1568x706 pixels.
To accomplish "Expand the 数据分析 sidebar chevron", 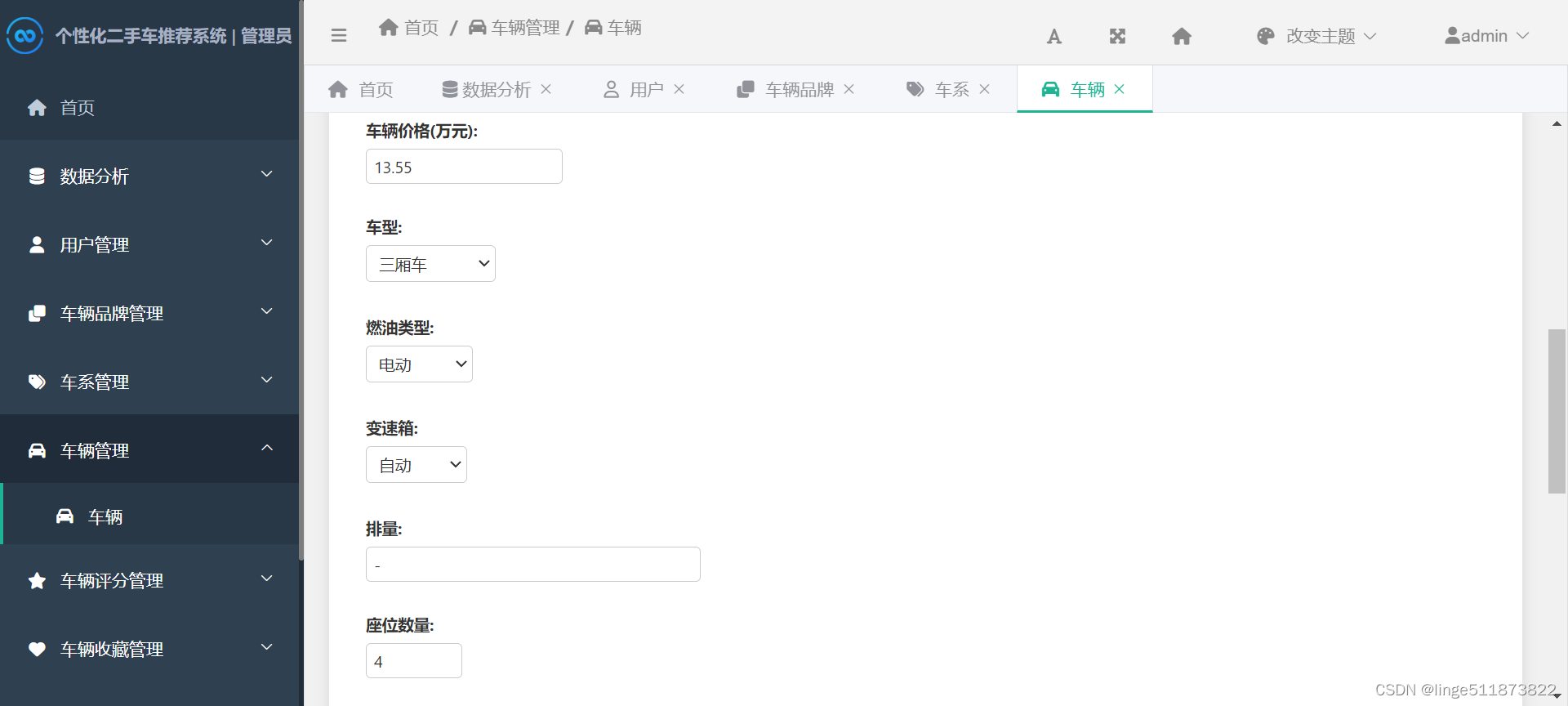I will [266, 174].
